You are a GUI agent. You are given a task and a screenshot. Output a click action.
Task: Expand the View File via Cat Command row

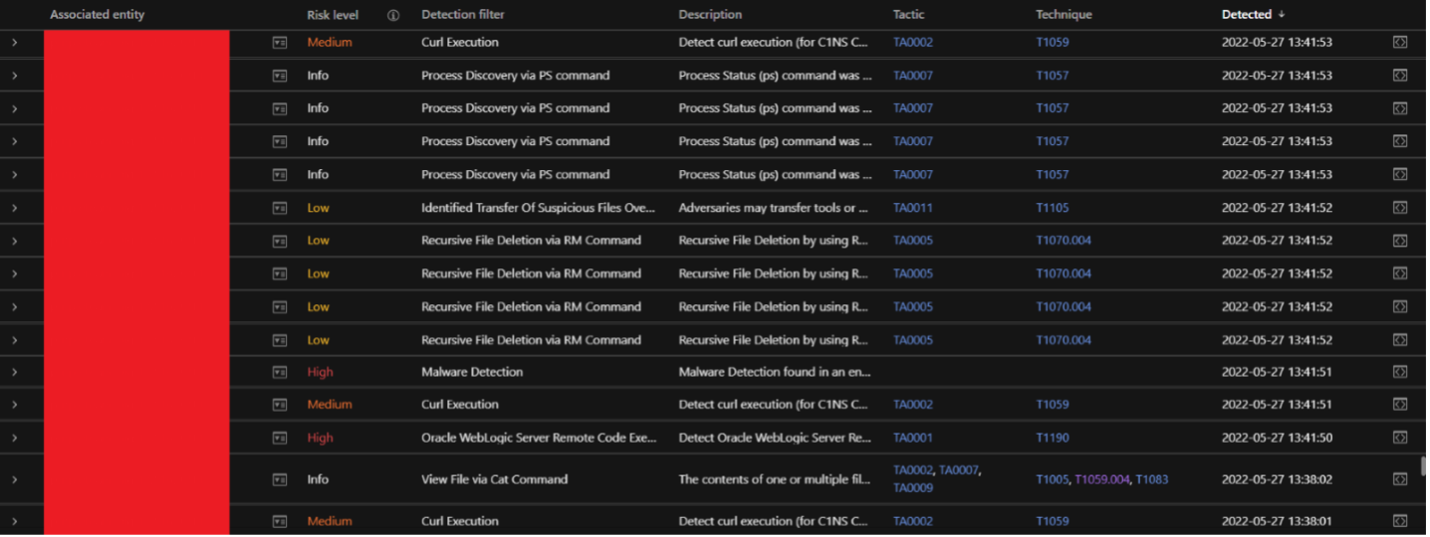[14, 480]
